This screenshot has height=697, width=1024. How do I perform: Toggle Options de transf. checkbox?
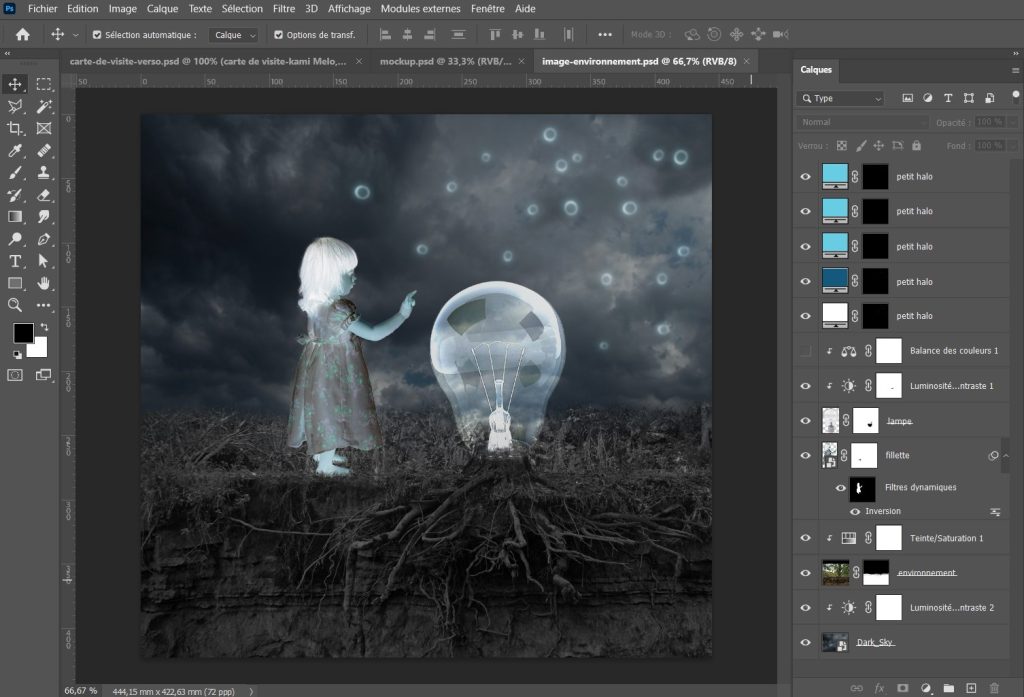[x=279, y=35]
